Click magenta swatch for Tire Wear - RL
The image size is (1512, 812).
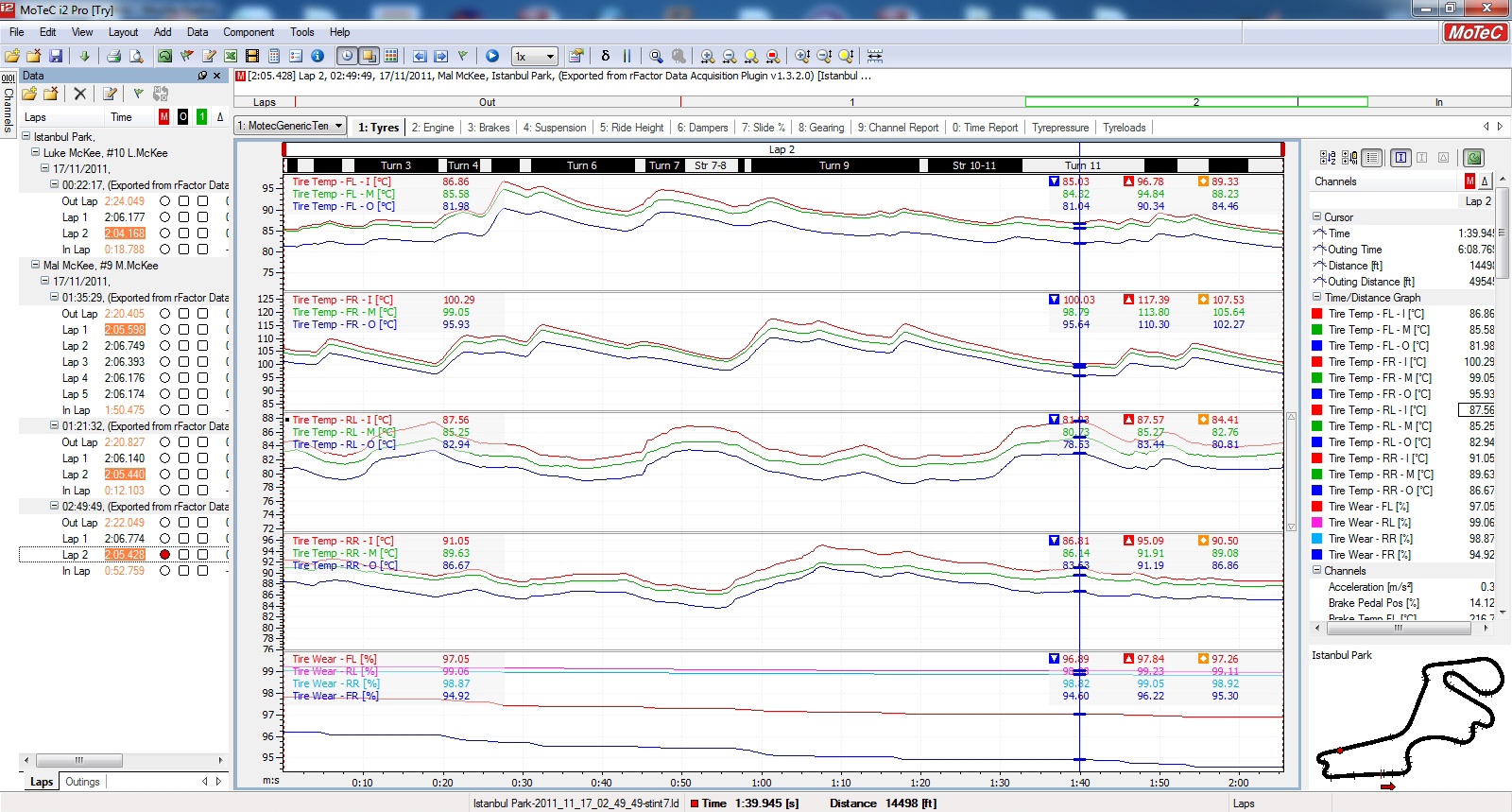(x=1317, y=523)
